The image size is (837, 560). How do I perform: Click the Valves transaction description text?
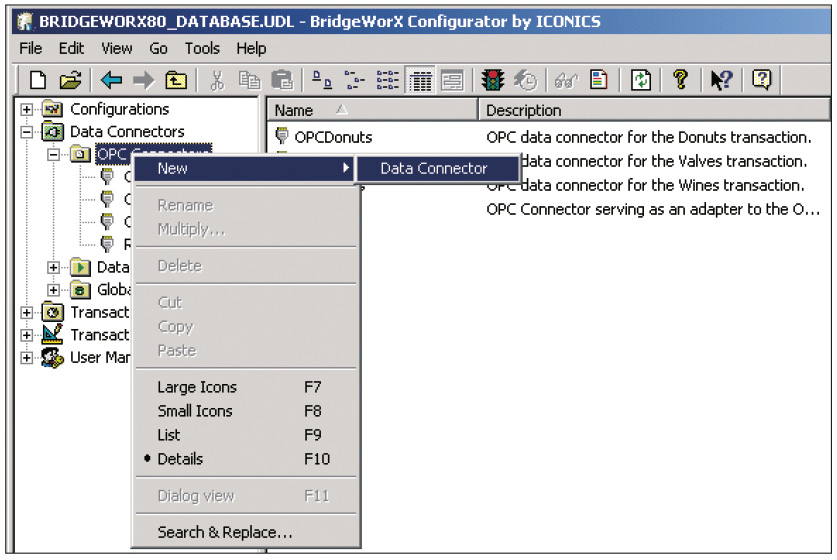point(664,161)
